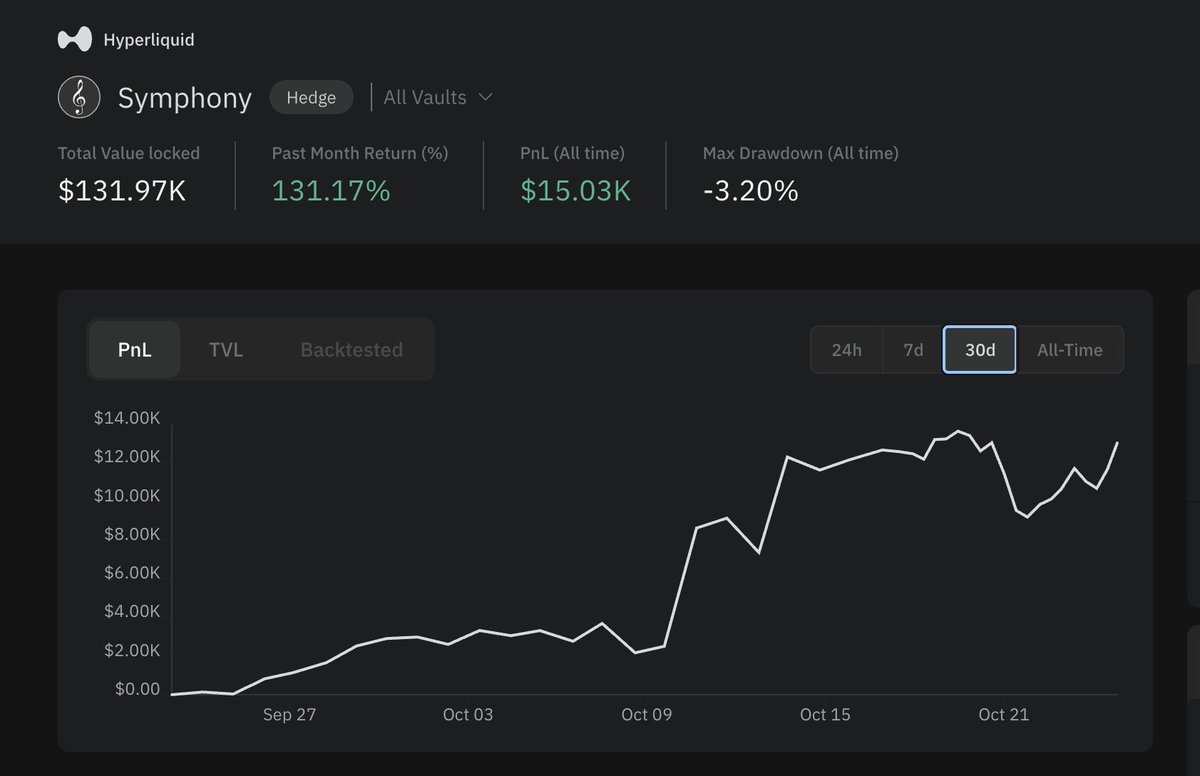The width and height of the screenshot is (1200, 776).
Task: Click the $131.97K total value locked
Action: [122, 190]
